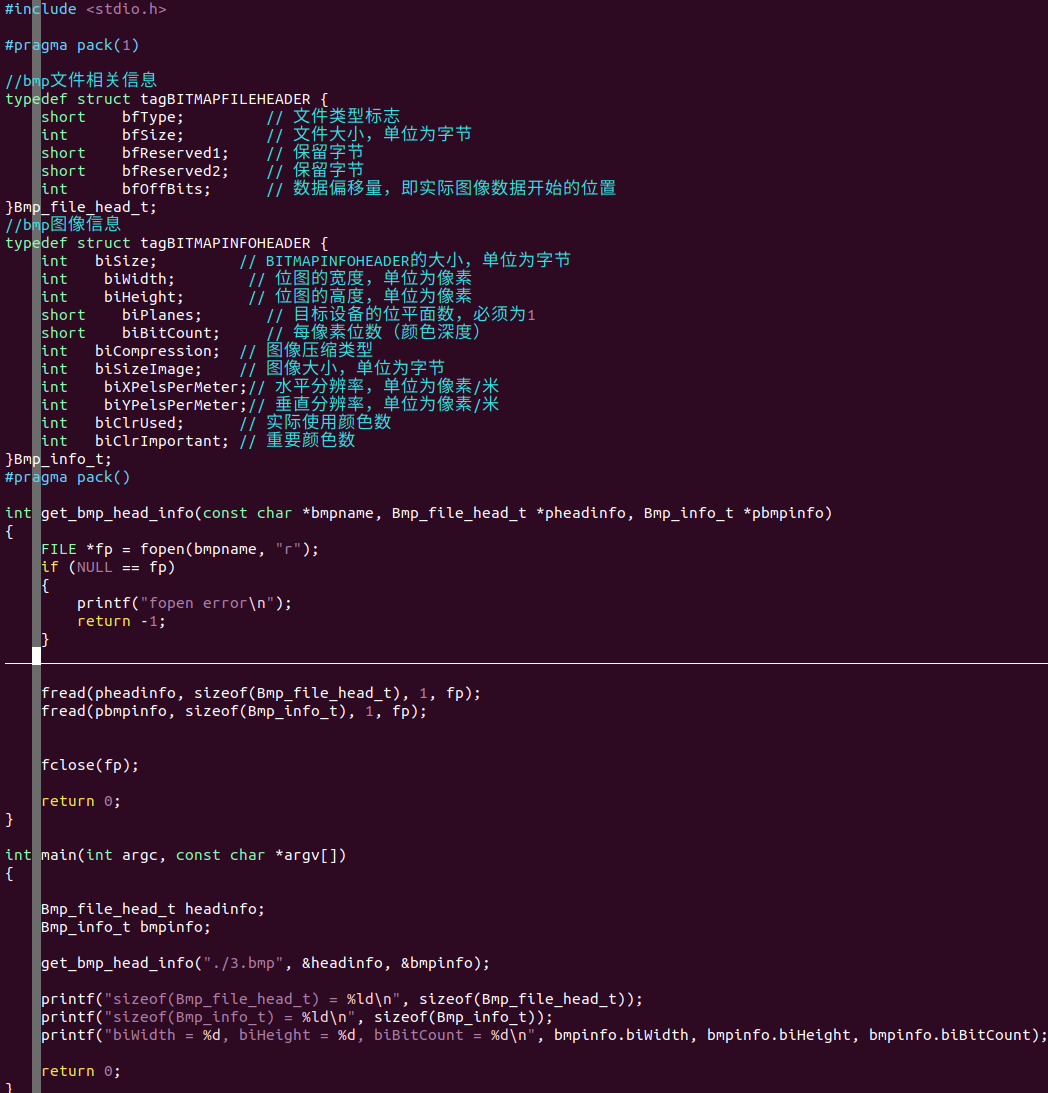Click the 'biWidth;' field in struct
The image size is (1048, 1093).
click(139, 279)
